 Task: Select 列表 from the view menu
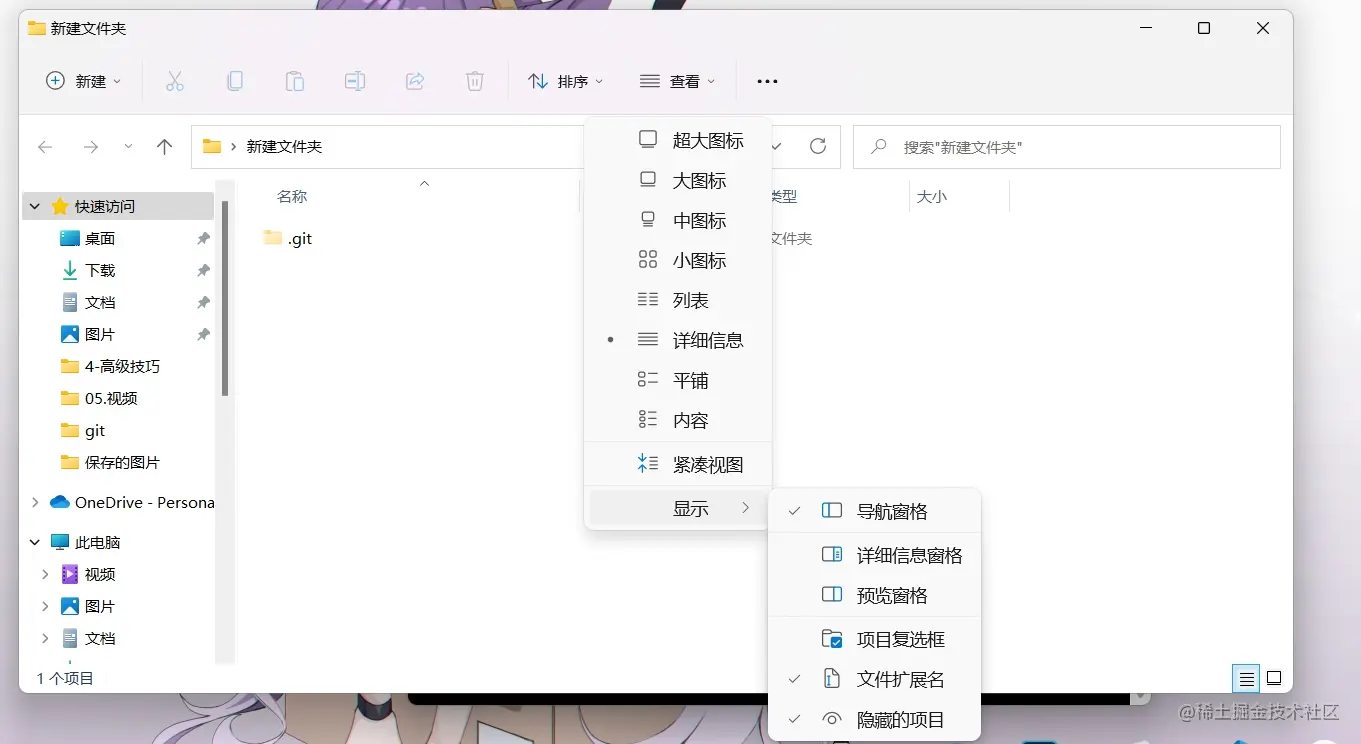pos(693,300)
